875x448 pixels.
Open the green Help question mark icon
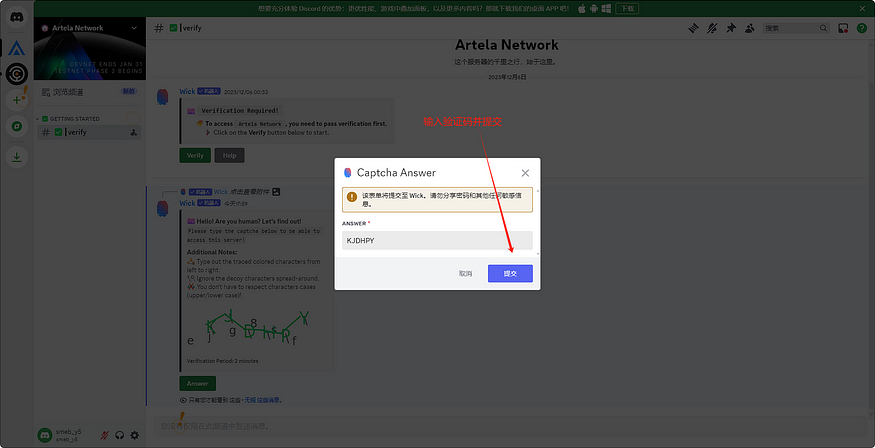tap(862, 28)
